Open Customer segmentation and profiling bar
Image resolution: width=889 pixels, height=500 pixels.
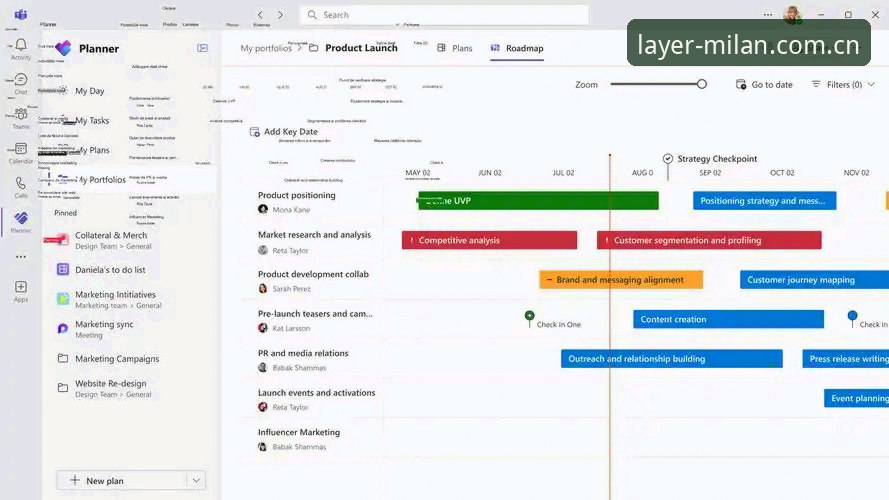coord(709,240)
